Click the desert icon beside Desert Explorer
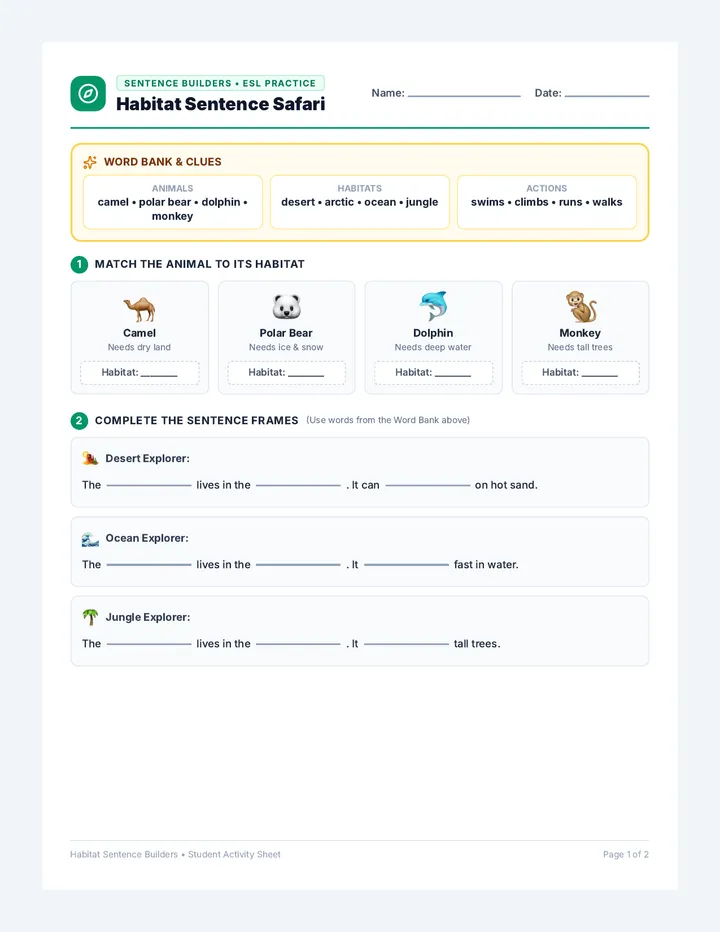720x932 pixels. pyautogui.click(x=90, y=458)
